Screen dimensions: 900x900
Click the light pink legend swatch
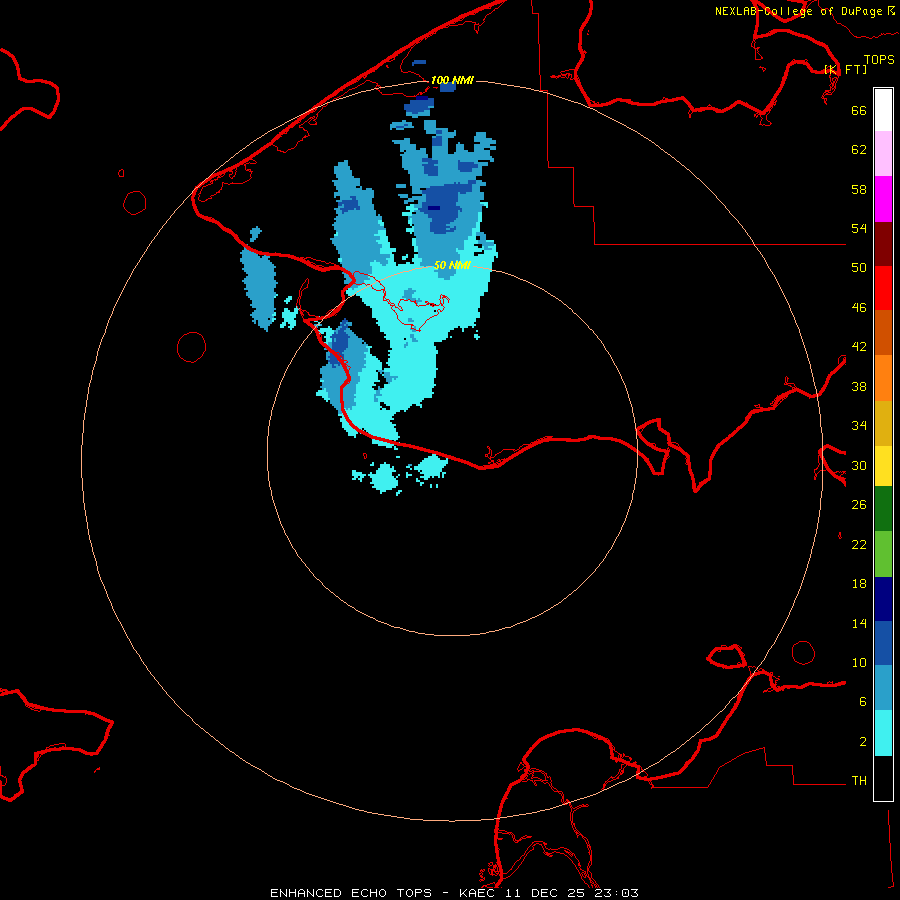pos(883,154)
